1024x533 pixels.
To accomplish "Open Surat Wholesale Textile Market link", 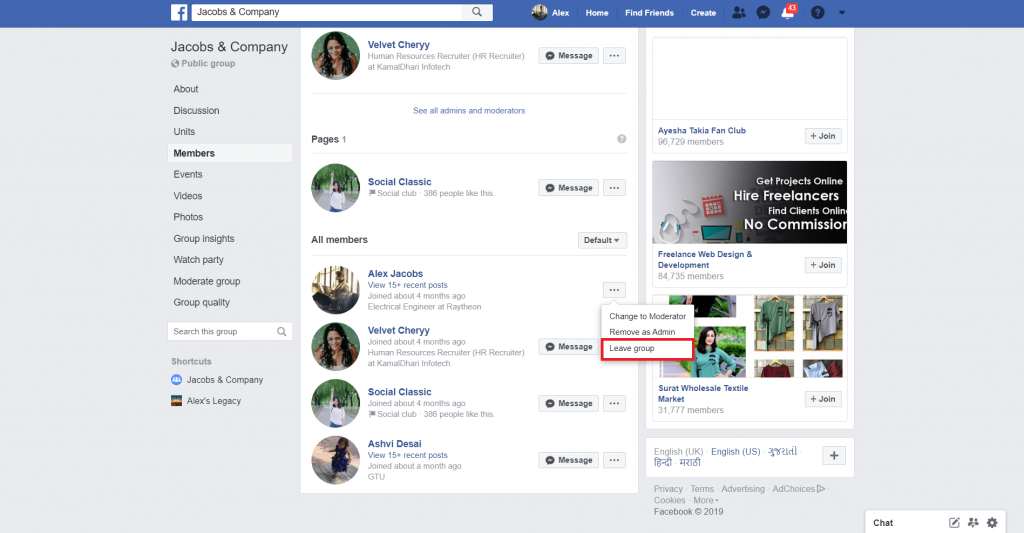I will coord(703,393).
